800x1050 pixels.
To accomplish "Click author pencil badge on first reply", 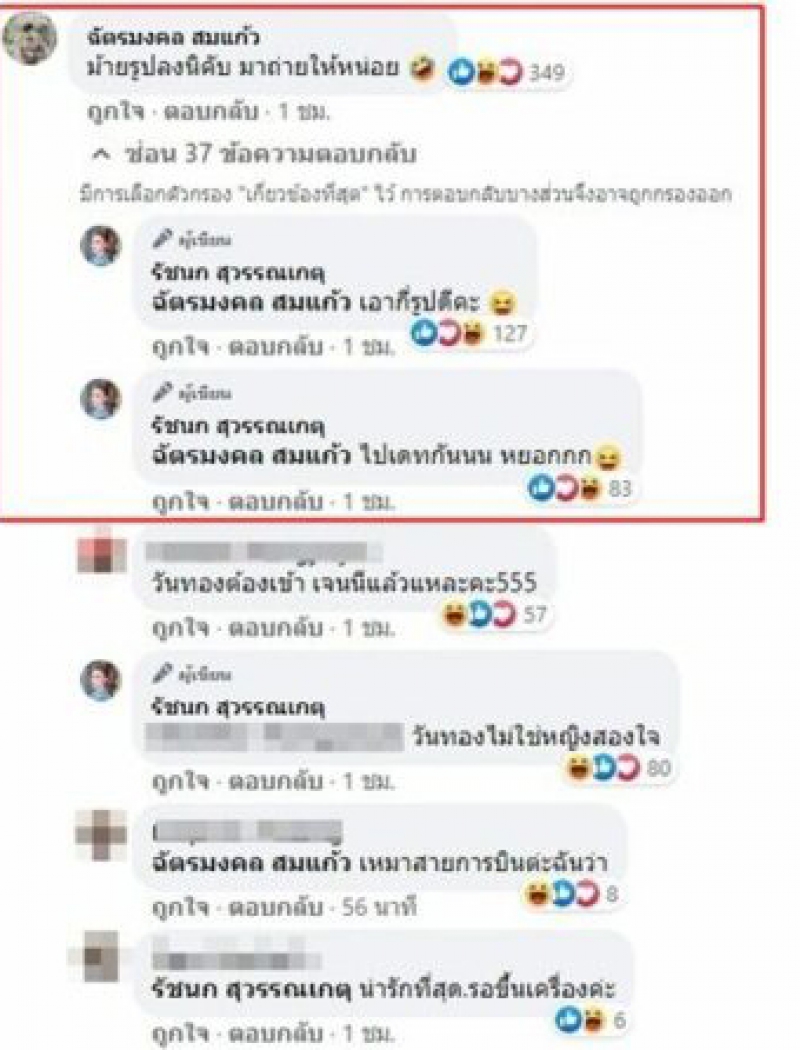I will [163, 239].
